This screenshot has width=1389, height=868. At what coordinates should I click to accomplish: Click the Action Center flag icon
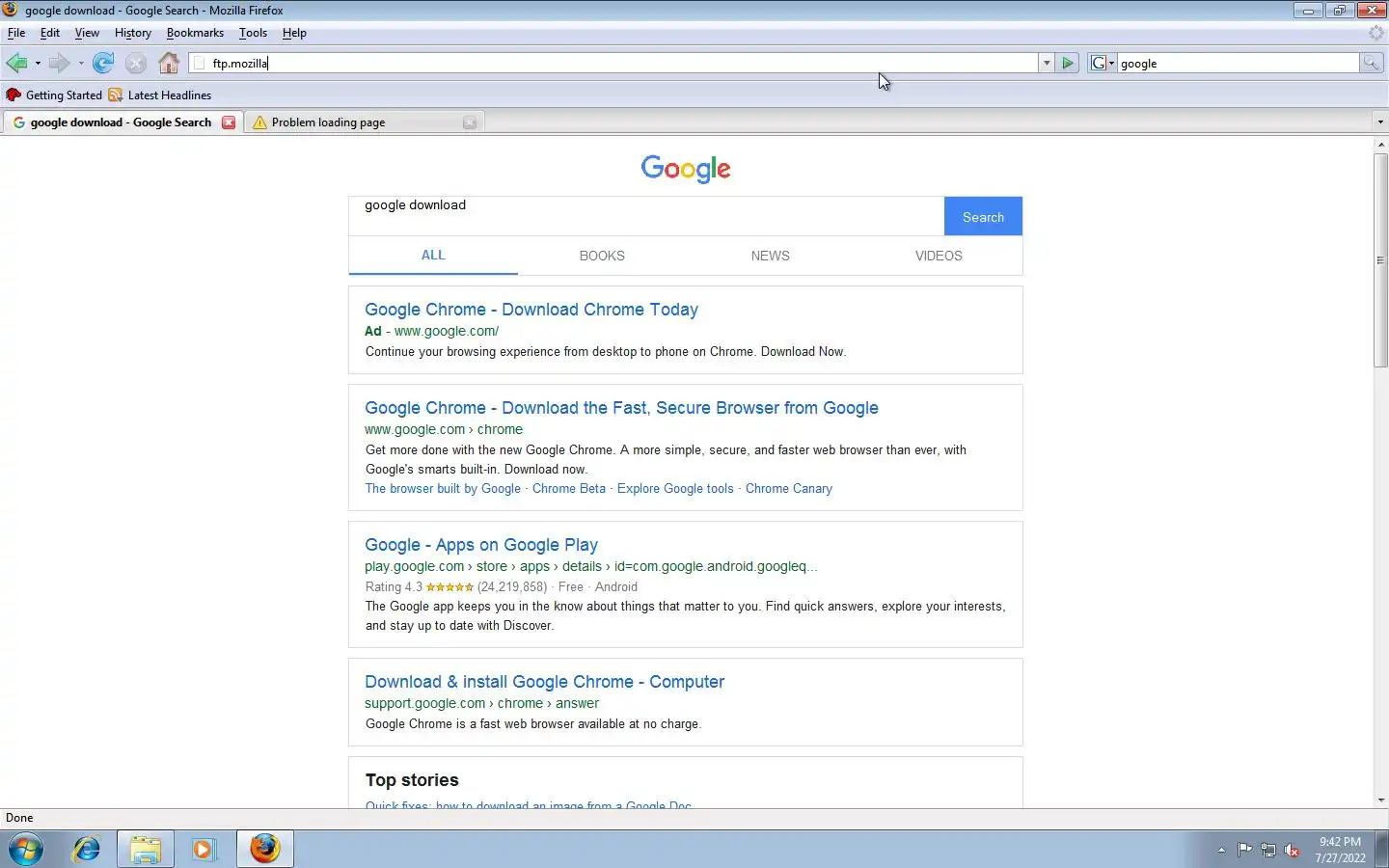[x=1245, y=850]
